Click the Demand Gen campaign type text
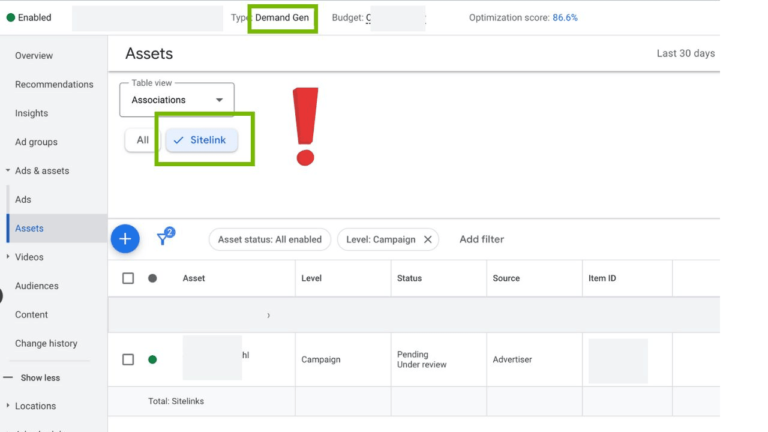768x432 pixels. tap(282, 18)
